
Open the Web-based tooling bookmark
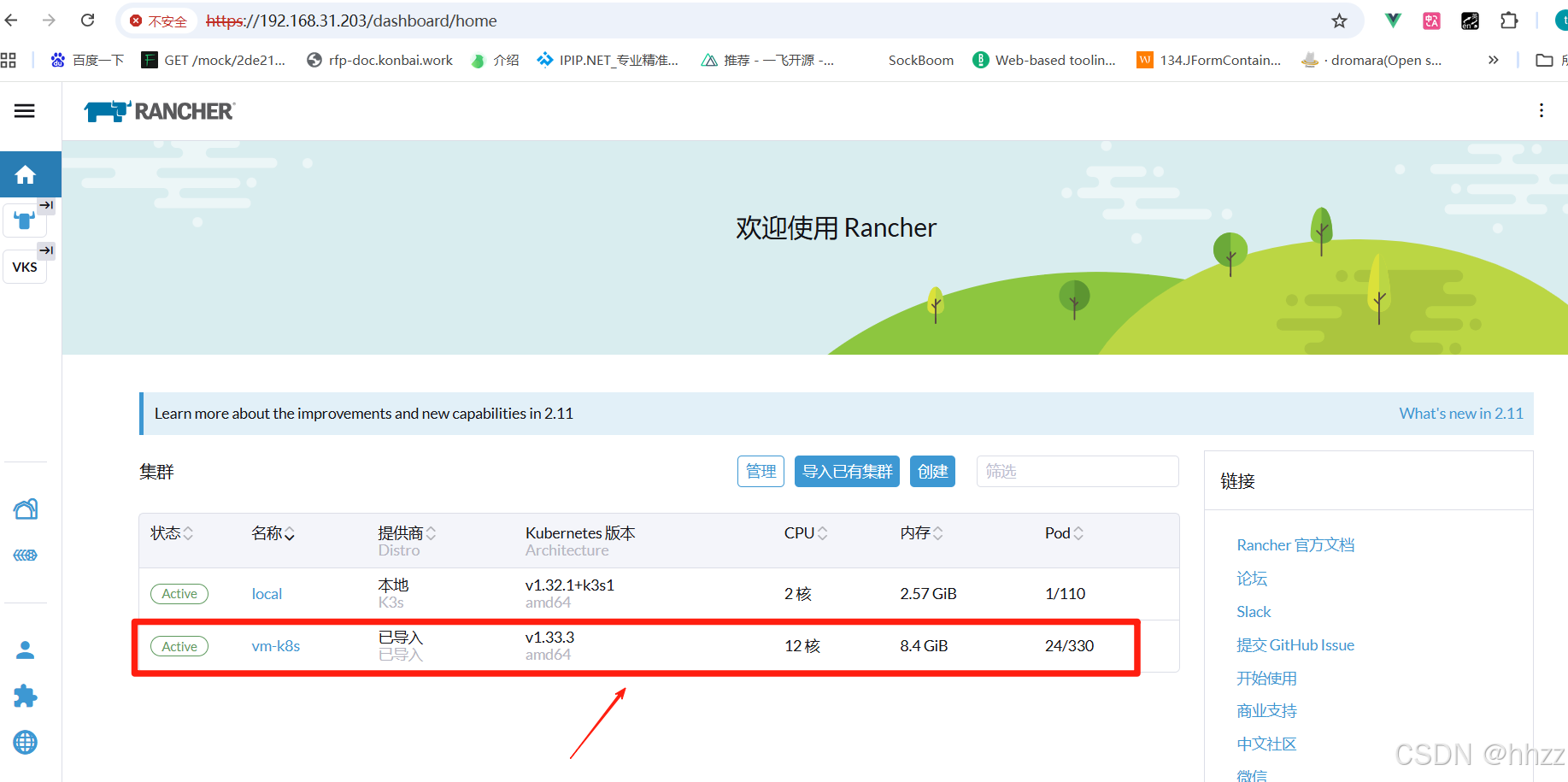pos(1044,60)
